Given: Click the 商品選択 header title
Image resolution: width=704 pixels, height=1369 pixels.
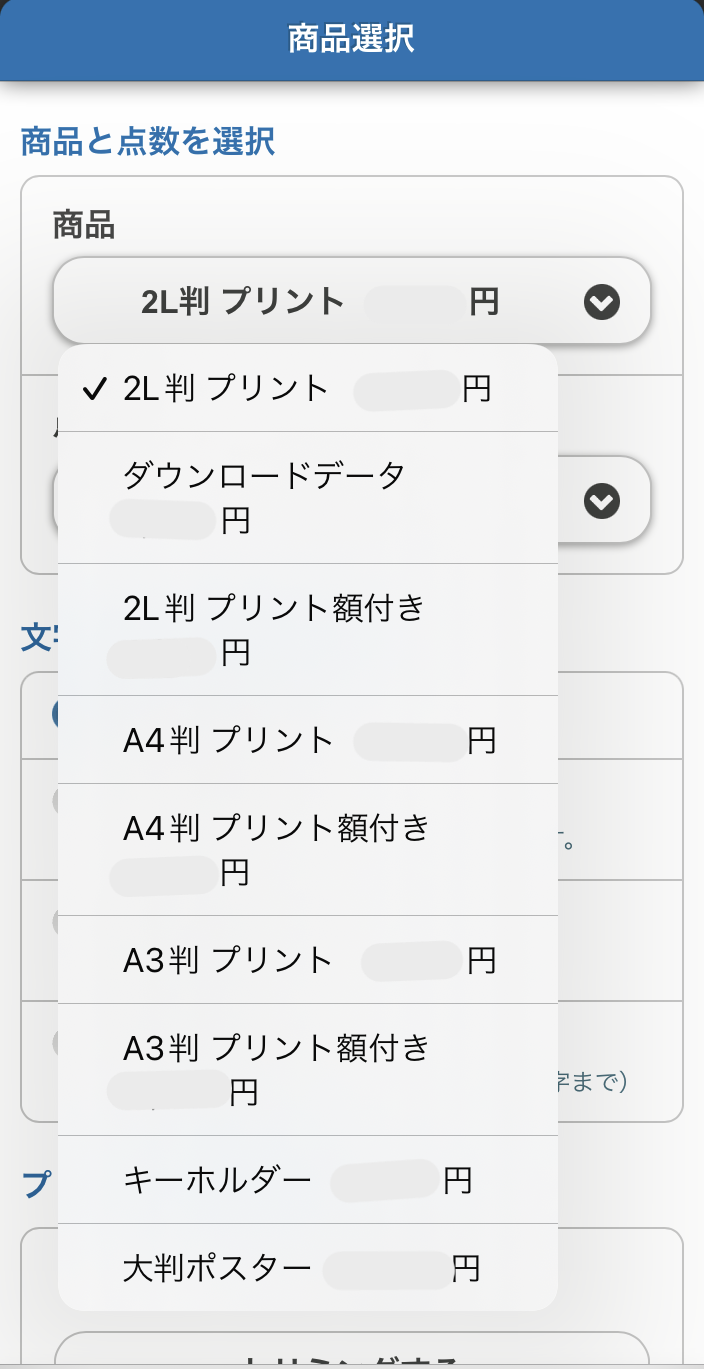Looking at the screenshot, I should coord(351,39).
